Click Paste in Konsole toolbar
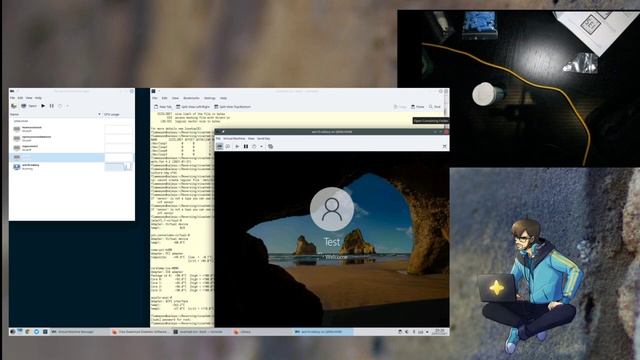The width and height of the screenshot is (640, 360). click(x=418, y=107)
